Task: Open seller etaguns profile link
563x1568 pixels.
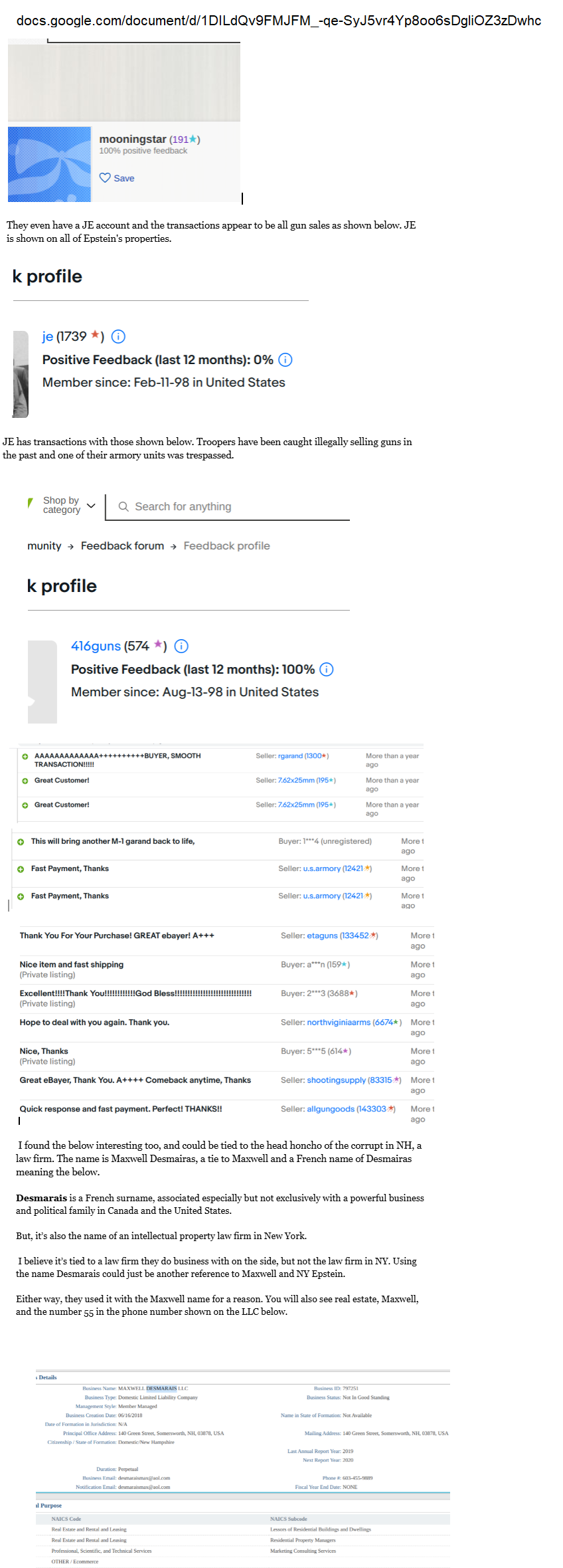Action: (x=322, y=935)
